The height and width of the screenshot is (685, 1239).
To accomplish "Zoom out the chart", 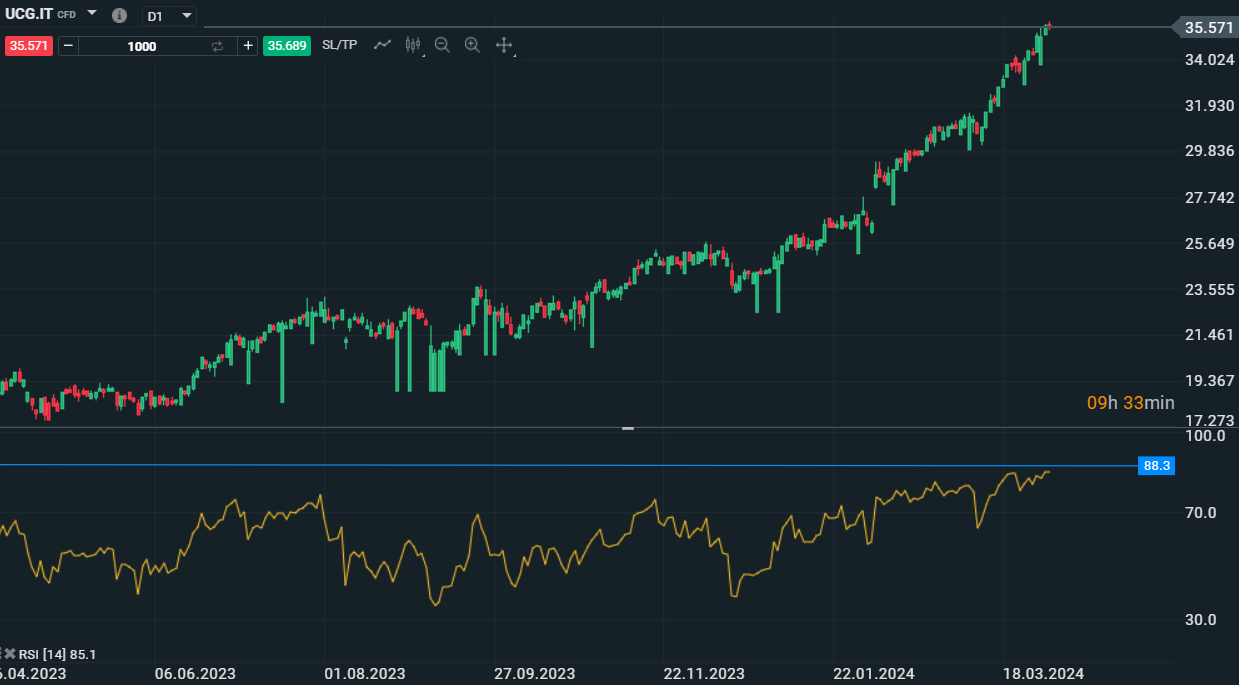I will tap(442, 45).
